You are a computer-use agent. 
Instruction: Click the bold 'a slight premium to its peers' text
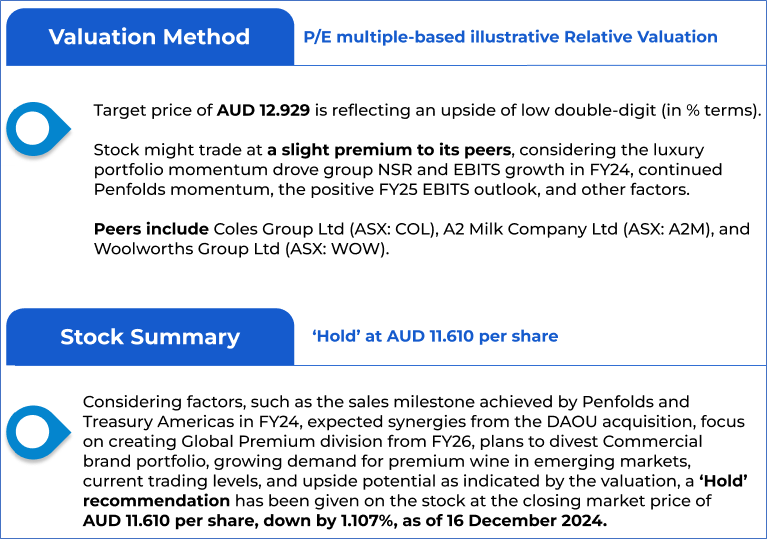(389, 150)
